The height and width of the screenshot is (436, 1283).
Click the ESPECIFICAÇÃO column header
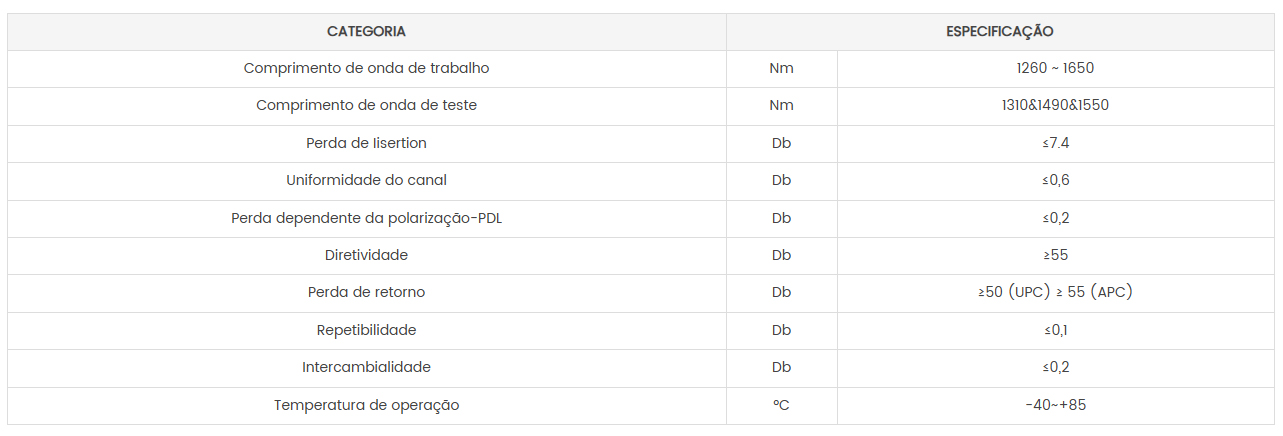click(1000, 32)
